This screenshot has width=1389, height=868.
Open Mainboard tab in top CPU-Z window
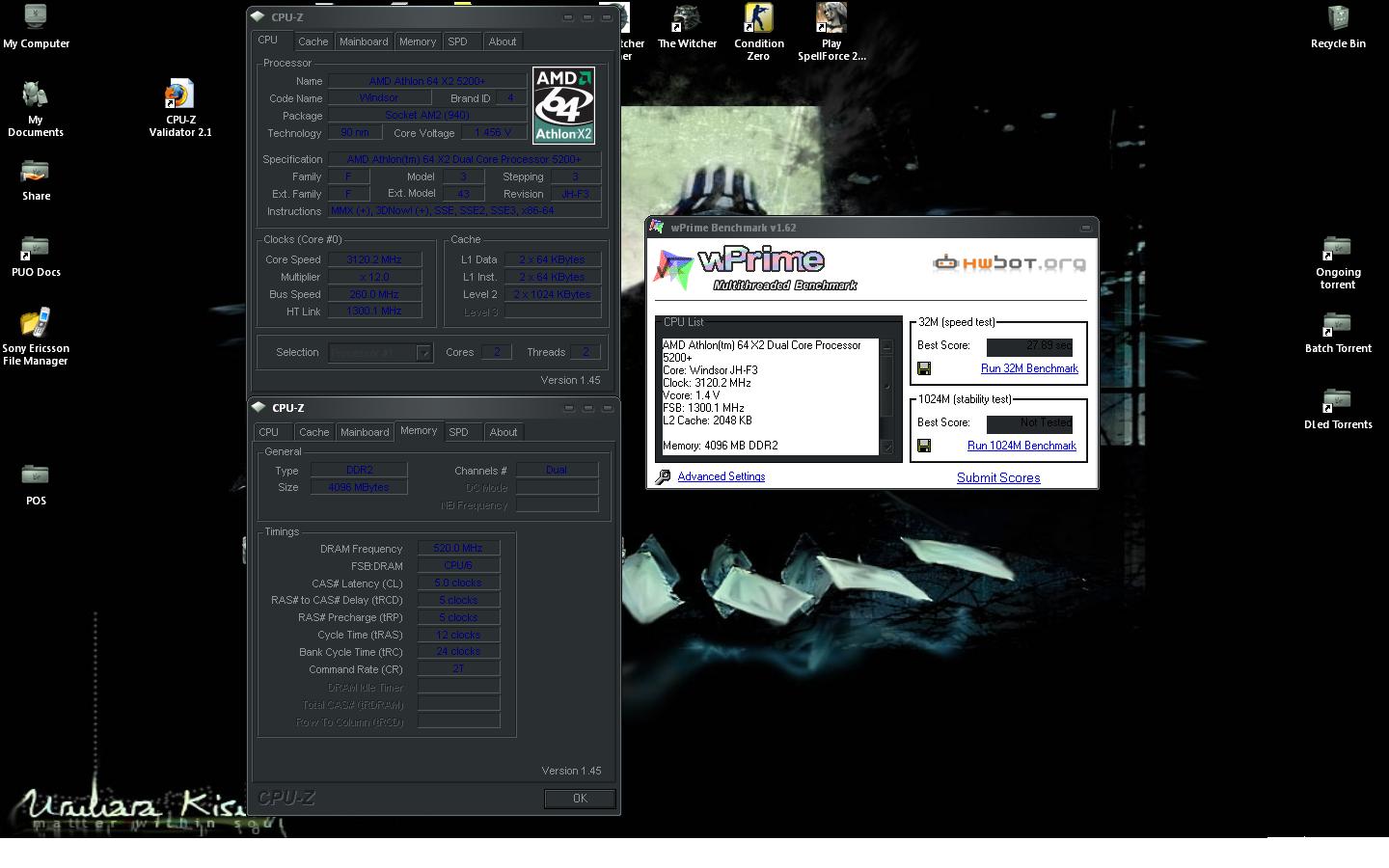(x=364, y=41)
